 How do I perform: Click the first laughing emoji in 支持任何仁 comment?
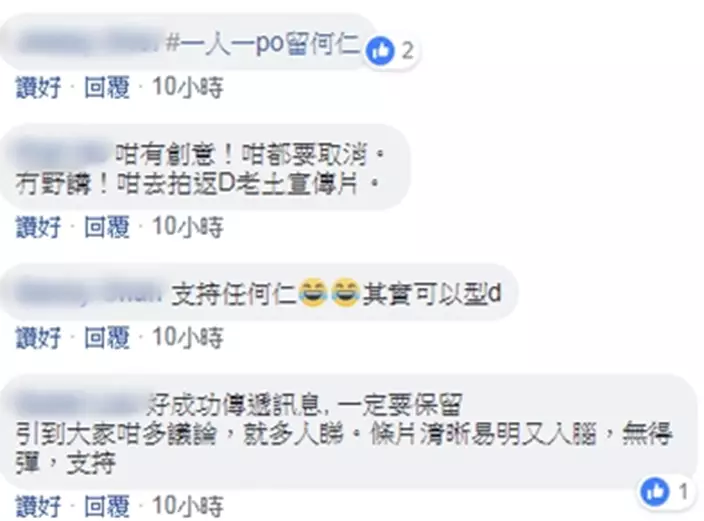312,293
